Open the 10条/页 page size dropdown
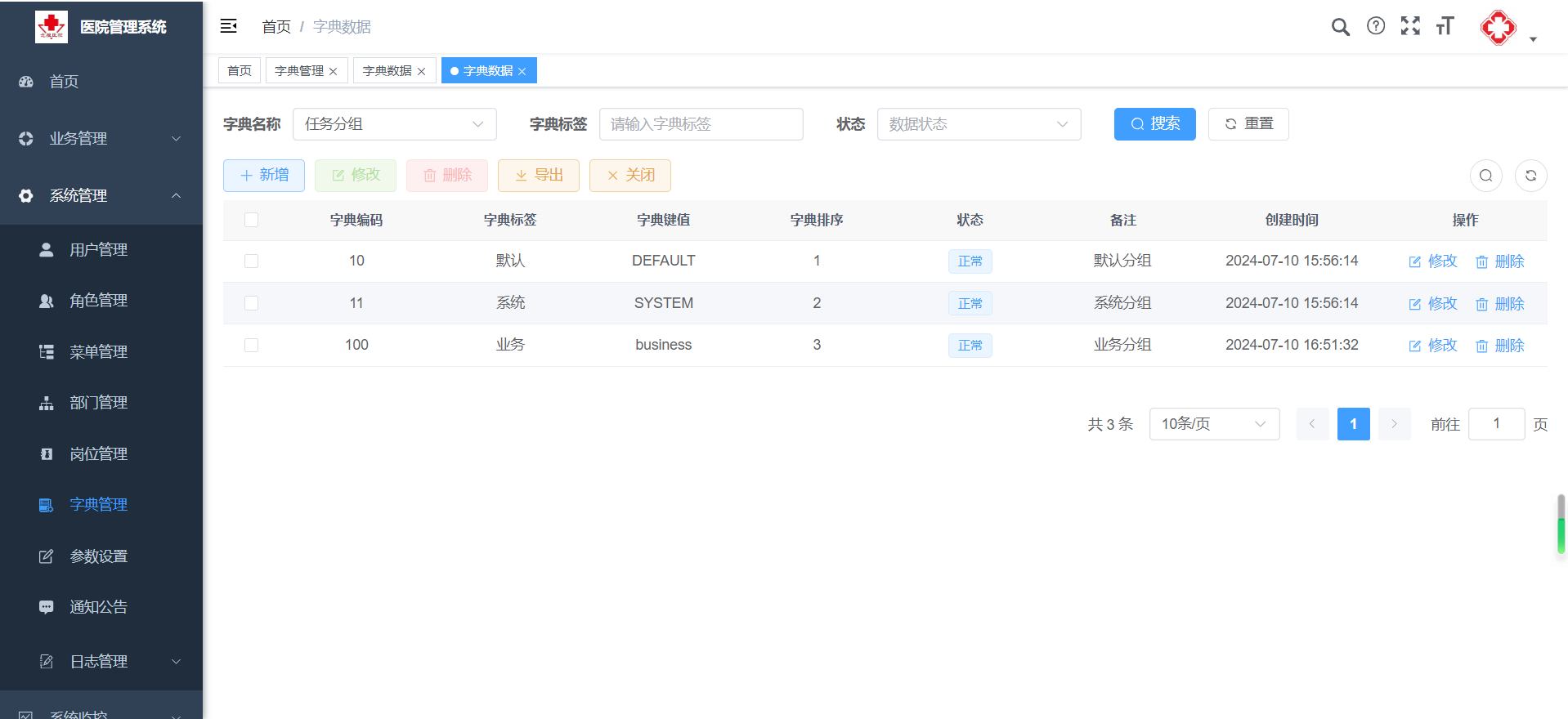This screenshot has height=719, width=1568. coord(1213,424)
